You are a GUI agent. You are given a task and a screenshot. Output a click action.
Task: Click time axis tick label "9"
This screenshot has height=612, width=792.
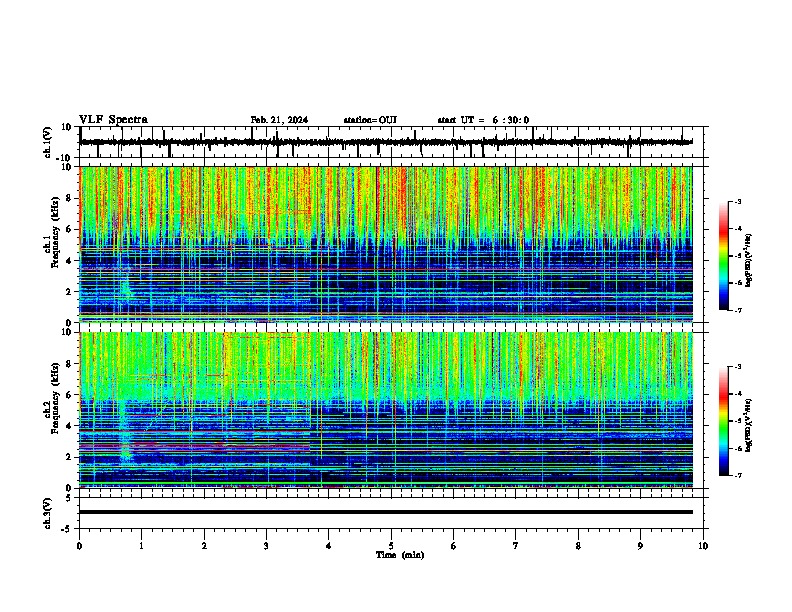point(640,545)
